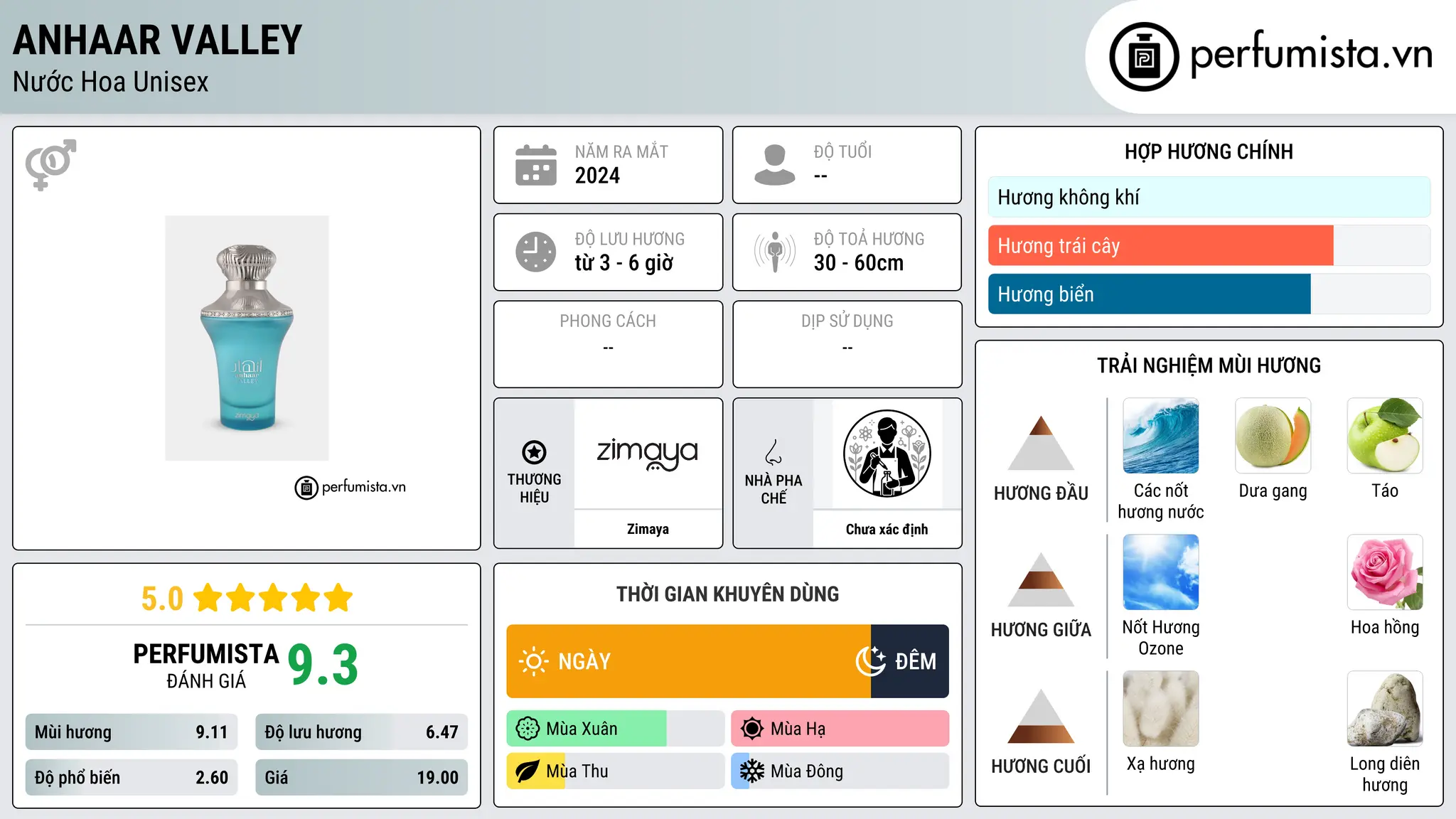Click the Thời gian khuyên dùng heading
1456x819 pixels.
click(x=727, y=594)
